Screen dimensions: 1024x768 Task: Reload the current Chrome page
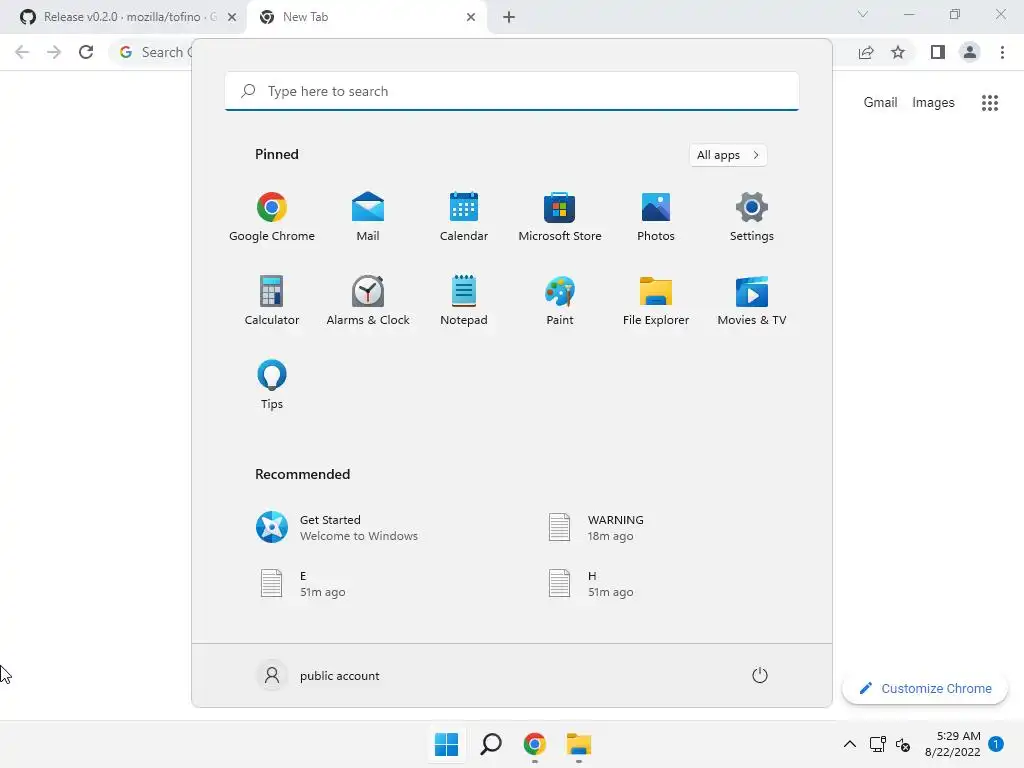coord(86,52)
